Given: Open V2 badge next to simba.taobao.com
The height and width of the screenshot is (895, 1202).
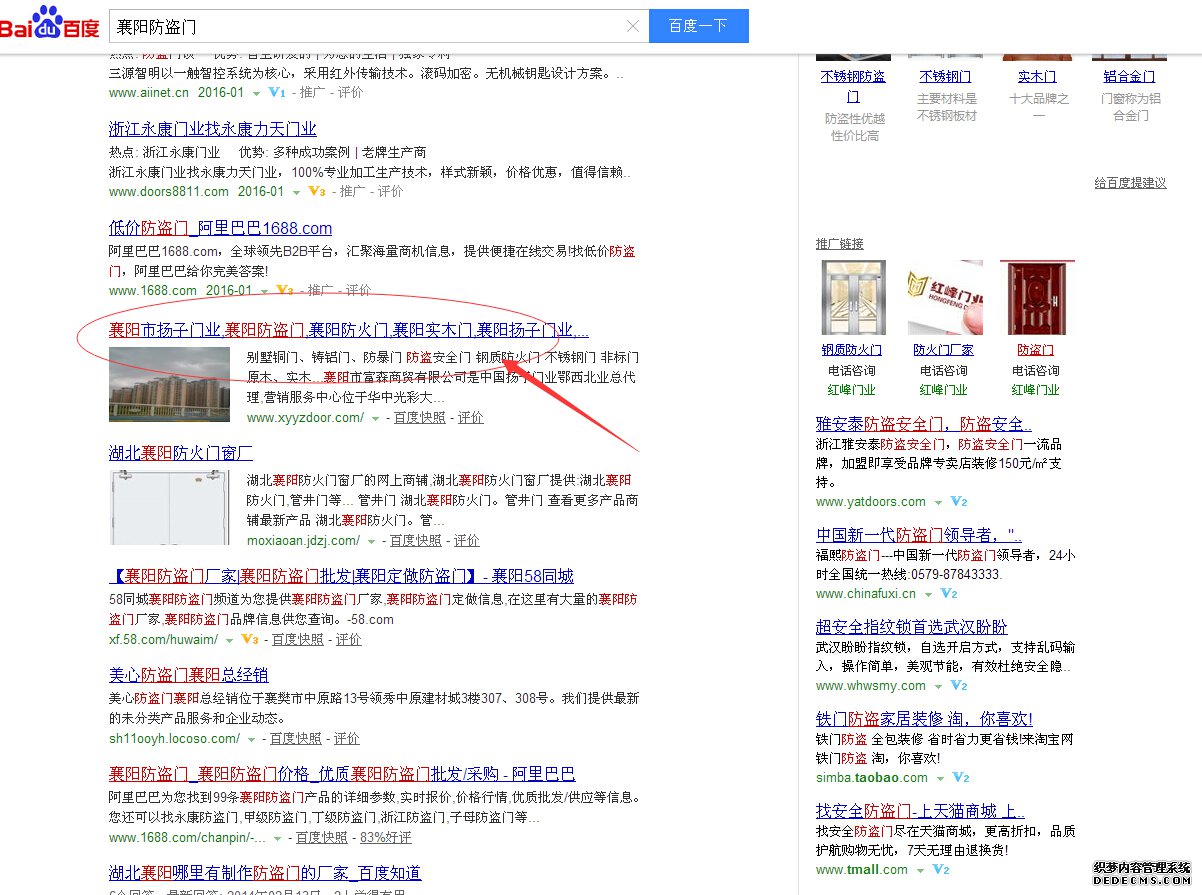Looking at the screenshot, I should tap(960, 778).
